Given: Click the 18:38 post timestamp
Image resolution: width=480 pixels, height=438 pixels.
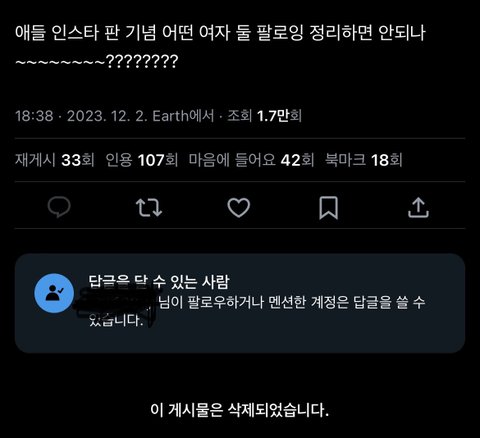Looking at the screenshot, I should (x=34, y=116).
